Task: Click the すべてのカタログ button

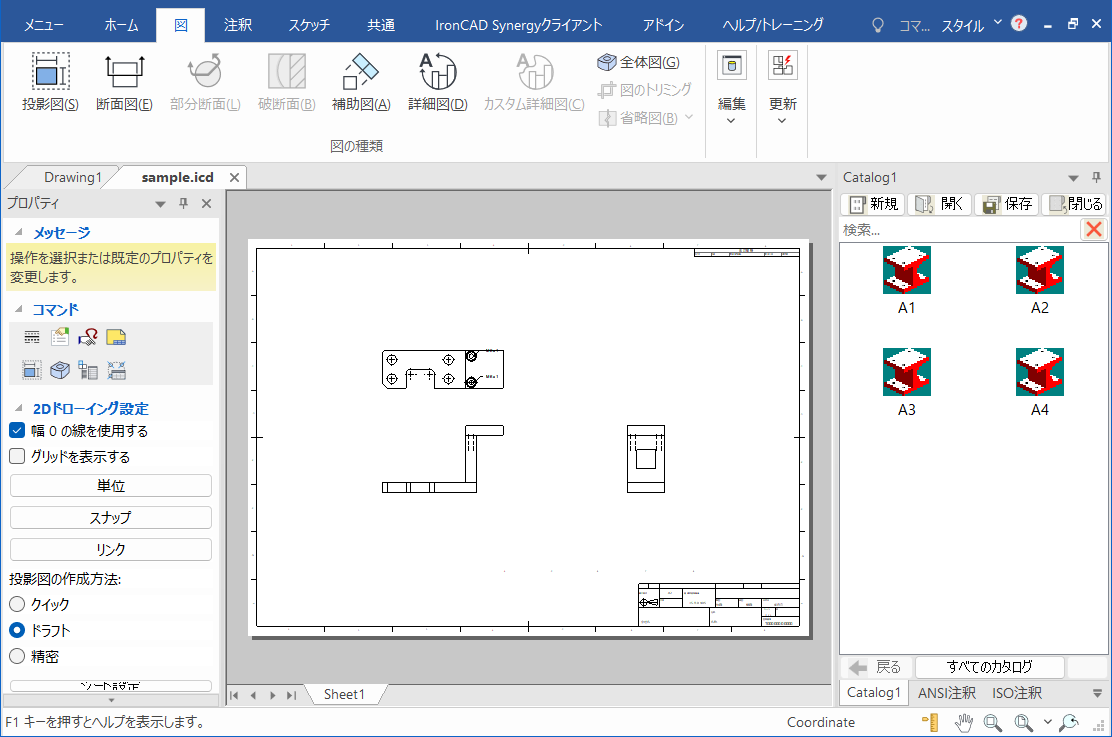Action: pyautogui.click(x=989, y=667)
